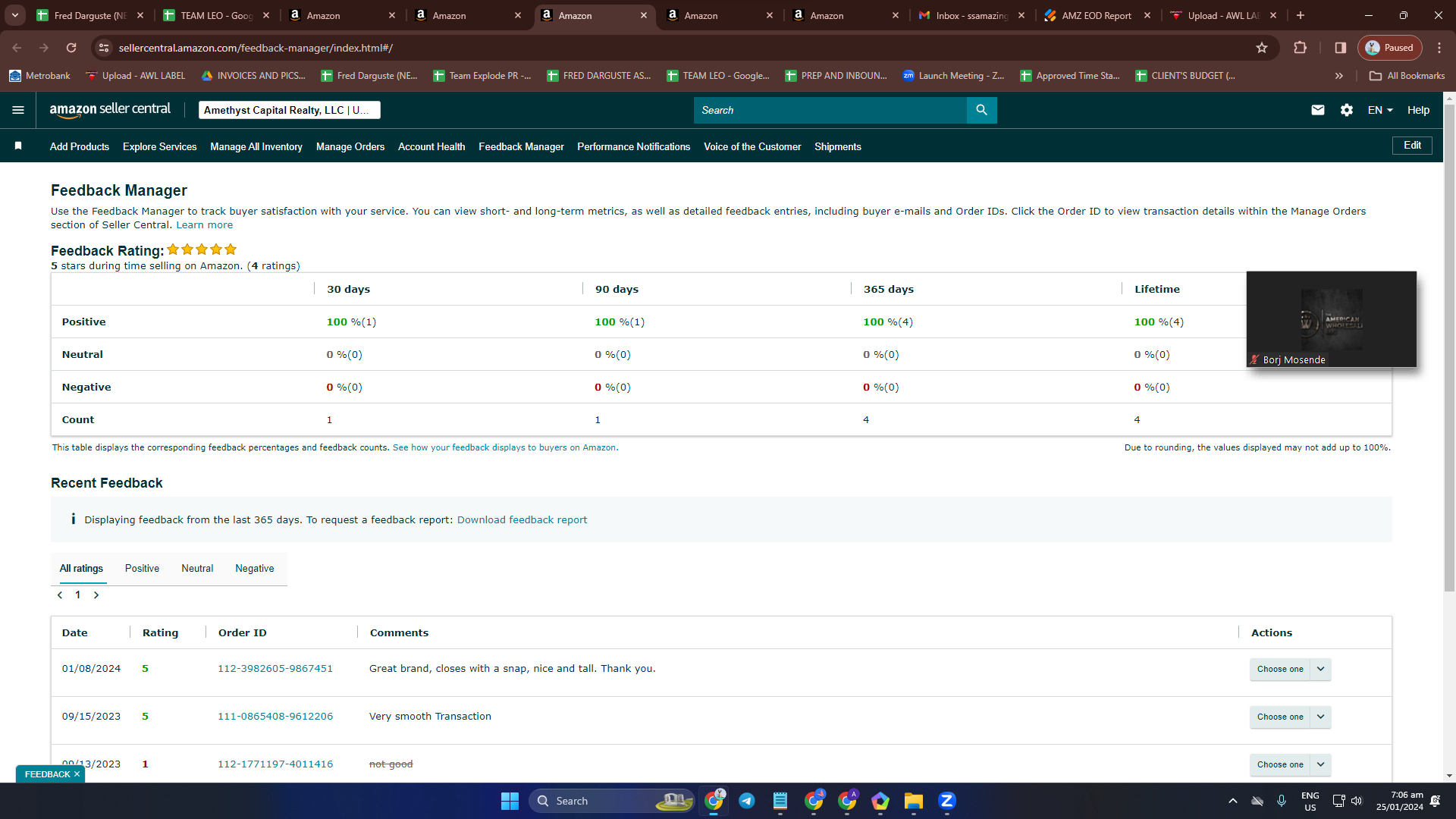Open action dropdown for order 112-1771197-4011416
The height and width of the screenshot is (819, 1456).
point(1320,764)
